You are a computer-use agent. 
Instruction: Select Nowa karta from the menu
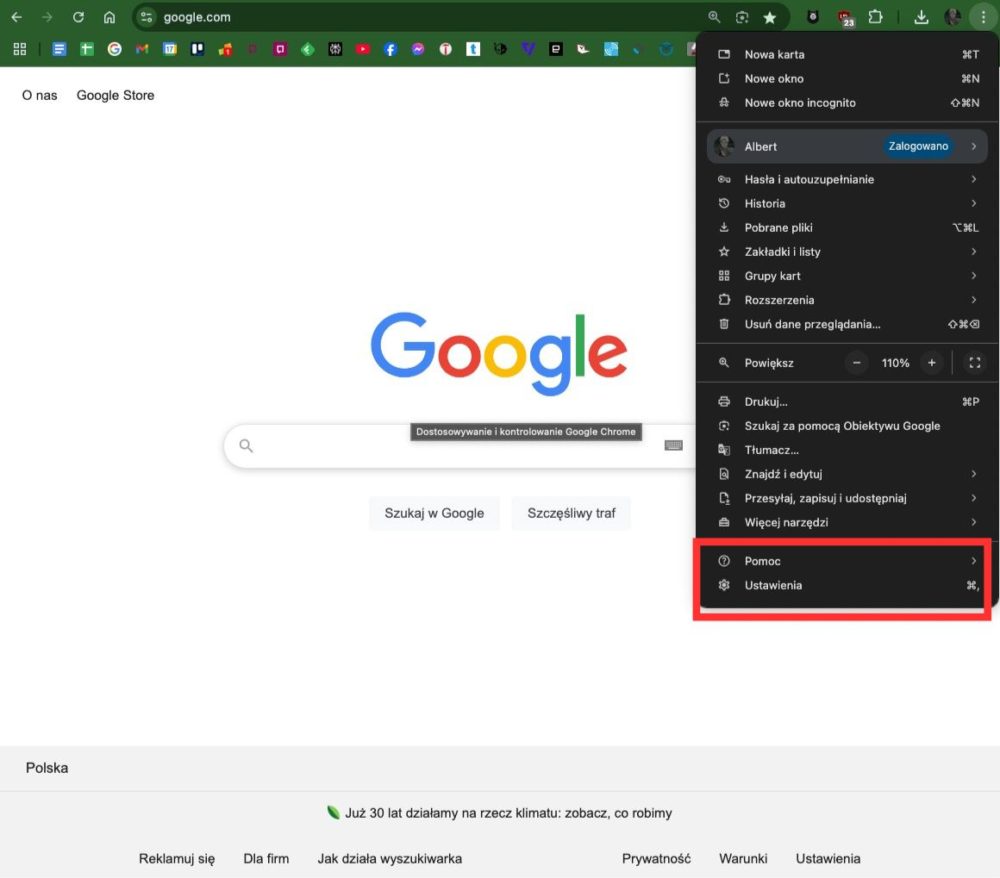[x=847, y=54]
